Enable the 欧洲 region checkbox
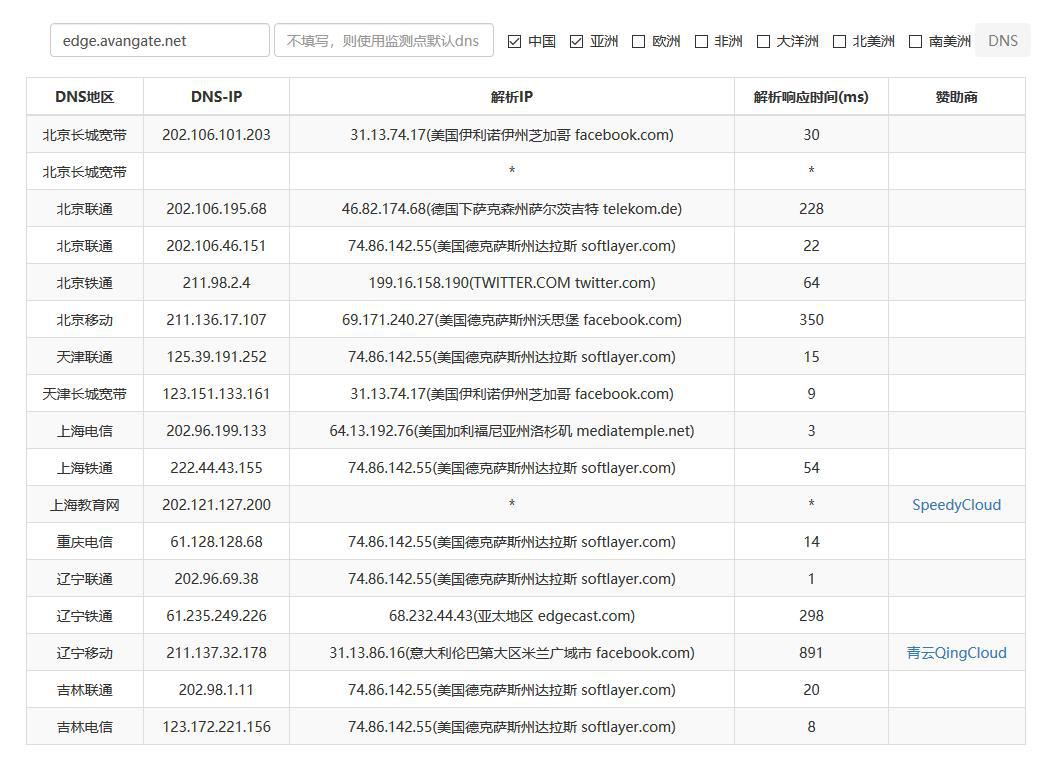The image size is (1041, 763). [637, 41]
